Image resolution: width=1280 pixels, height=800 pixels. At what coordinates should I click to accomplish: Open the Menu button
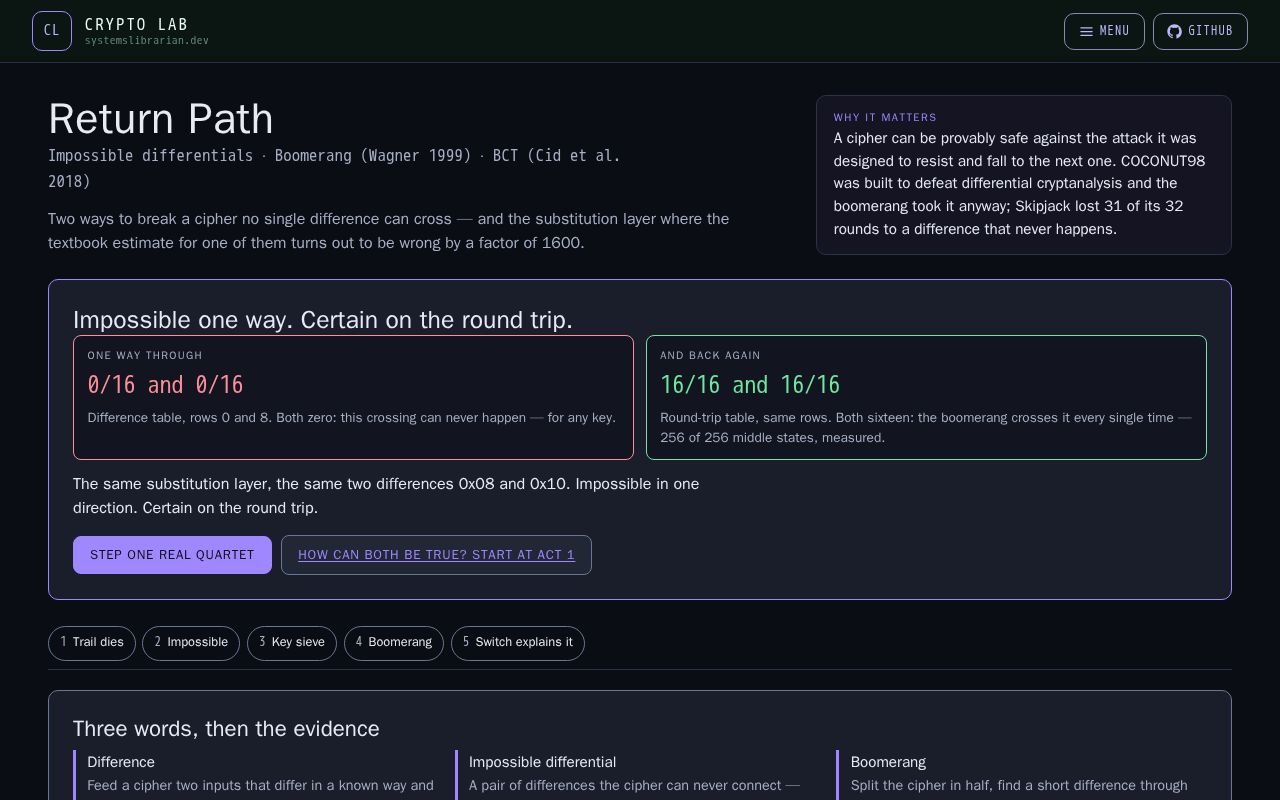pyautogui.click(x=1104, y=31)
